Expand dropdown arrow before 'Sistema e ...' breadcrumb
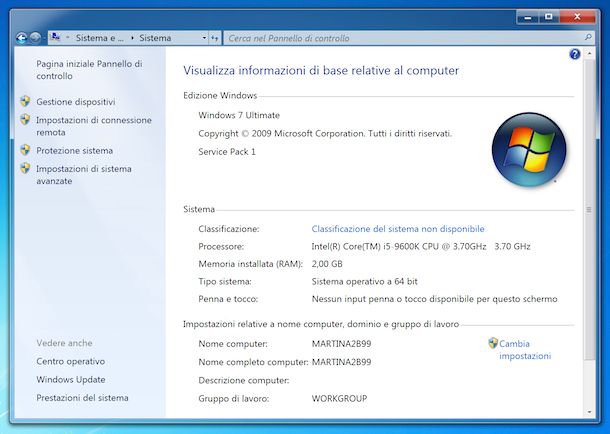Screen dimensions: 610x434 68,38
